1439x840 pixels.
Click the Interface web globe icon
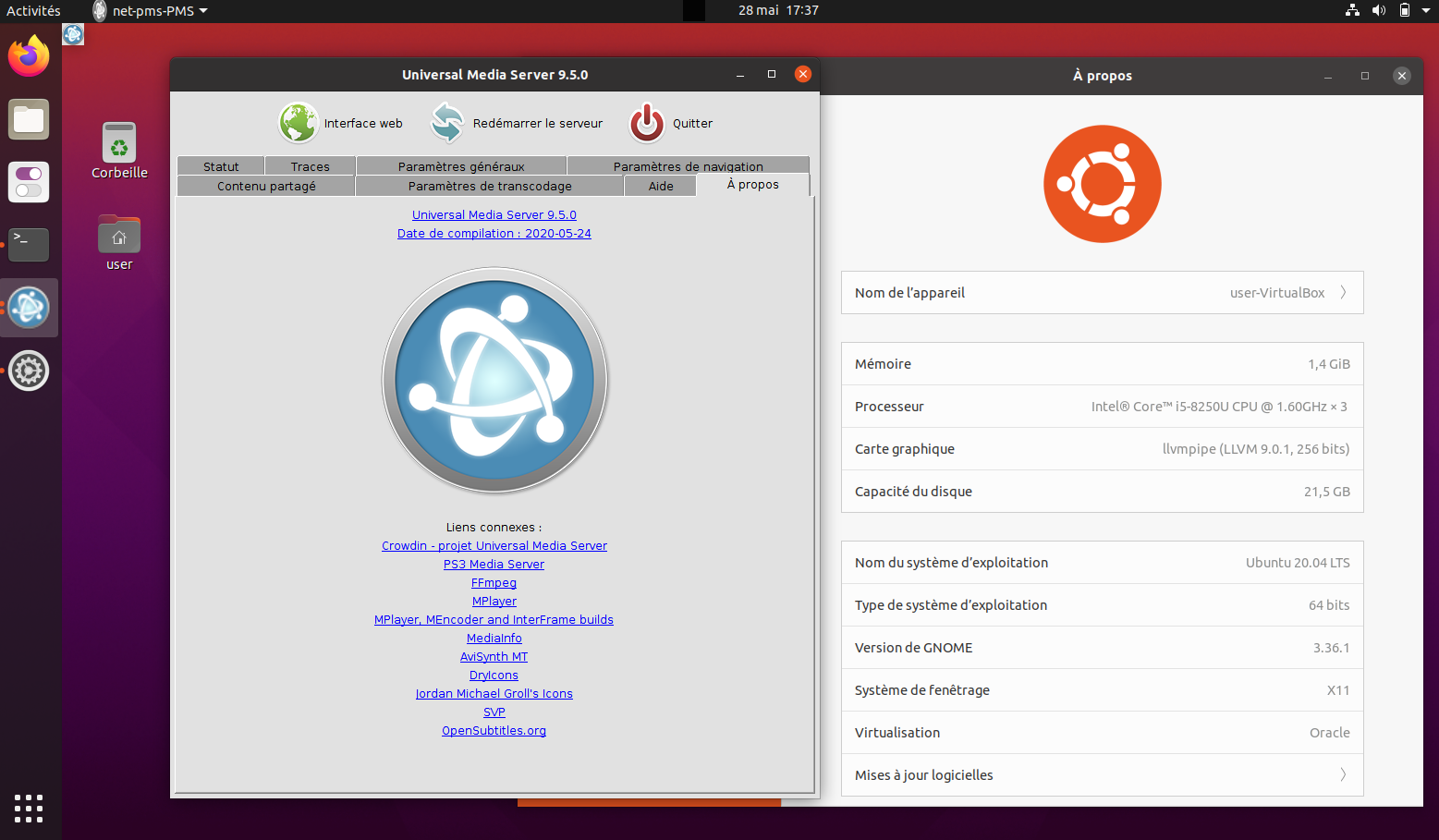point(299,123)
